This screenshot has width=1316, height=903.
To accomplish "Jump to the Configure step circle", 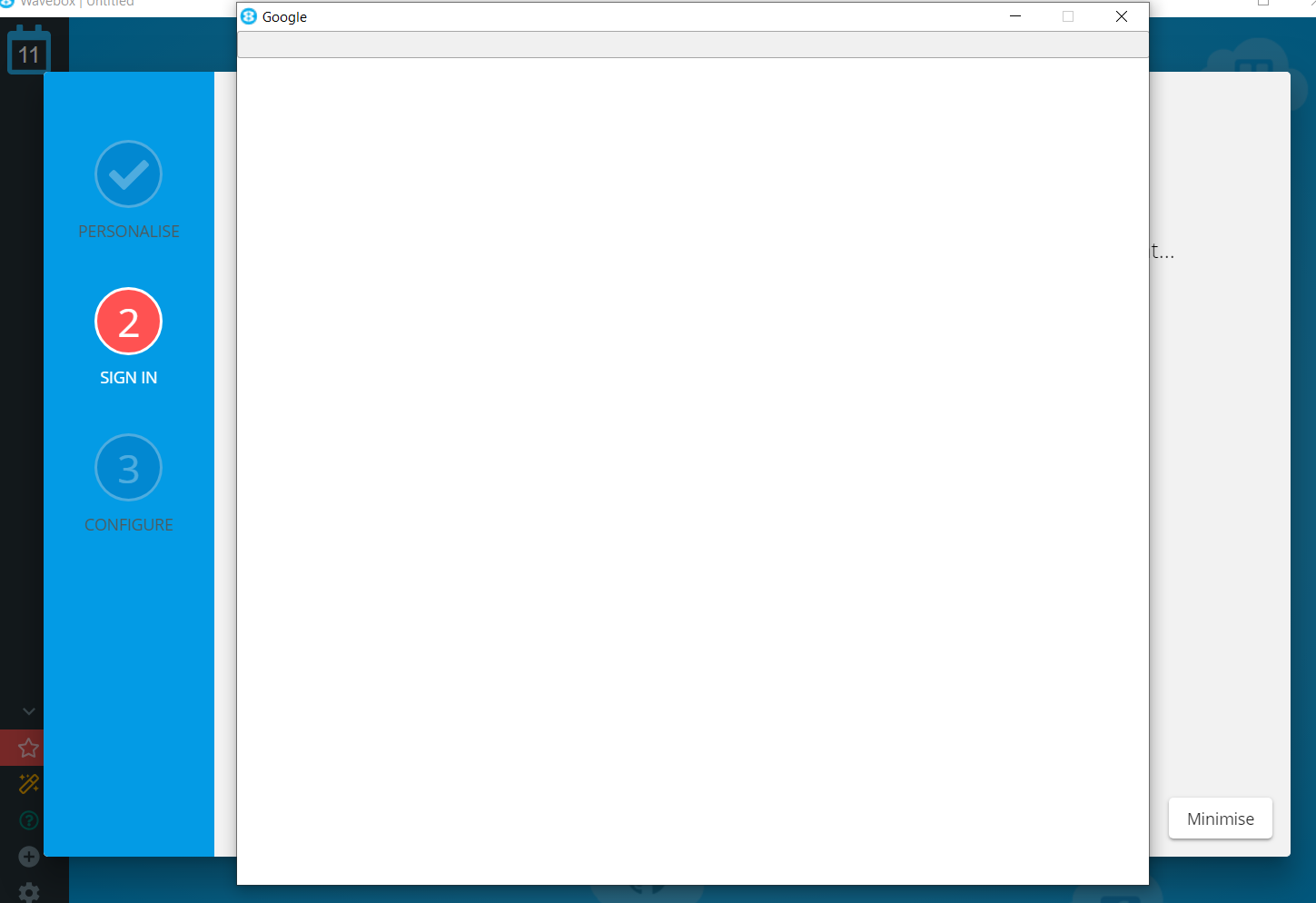I will click(x=128, y=467).
